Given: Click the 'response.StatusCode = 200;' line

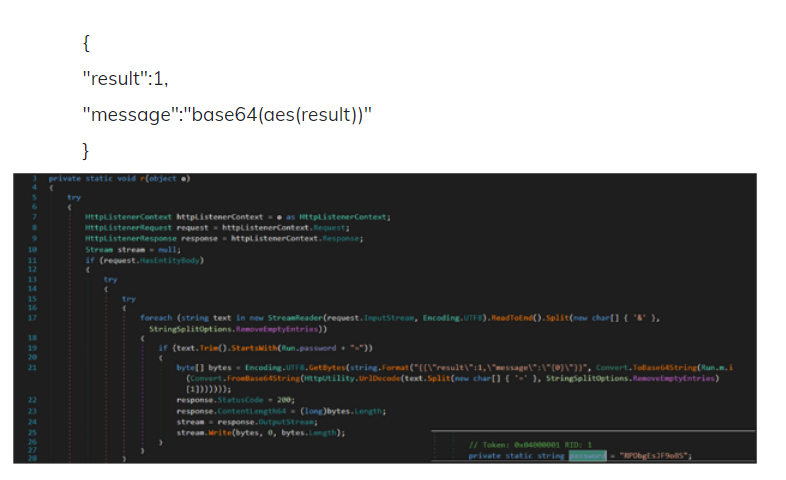Looking at the screenshot, I should click(x=236, y=400).
